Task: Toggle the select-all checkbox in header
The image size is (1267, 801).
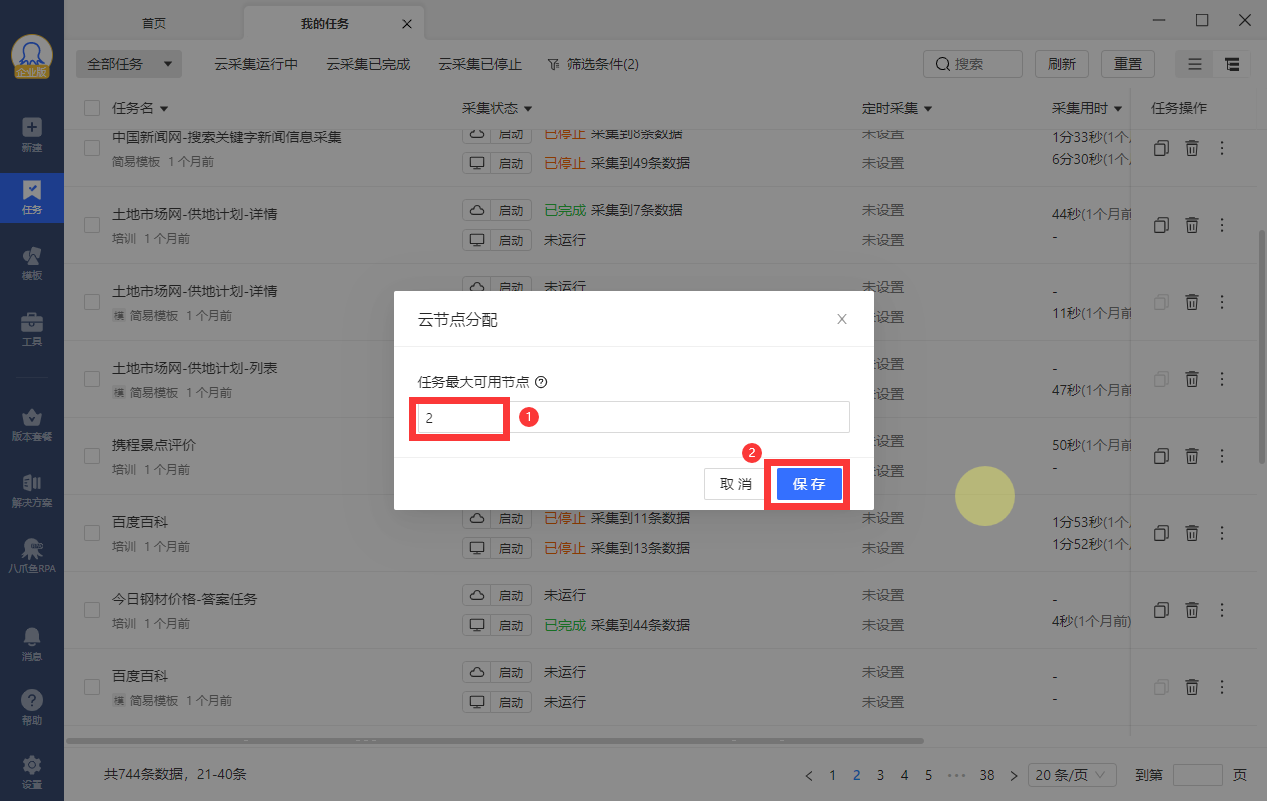Action: pyautogui.click(x=92, y=108)
